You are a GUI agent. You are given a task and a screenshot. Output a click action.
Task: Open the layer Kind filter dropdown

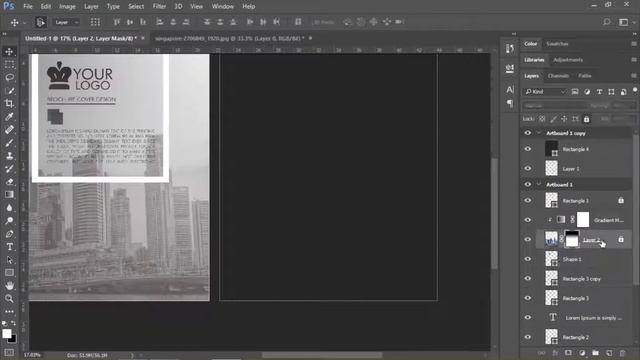point(545,92)
